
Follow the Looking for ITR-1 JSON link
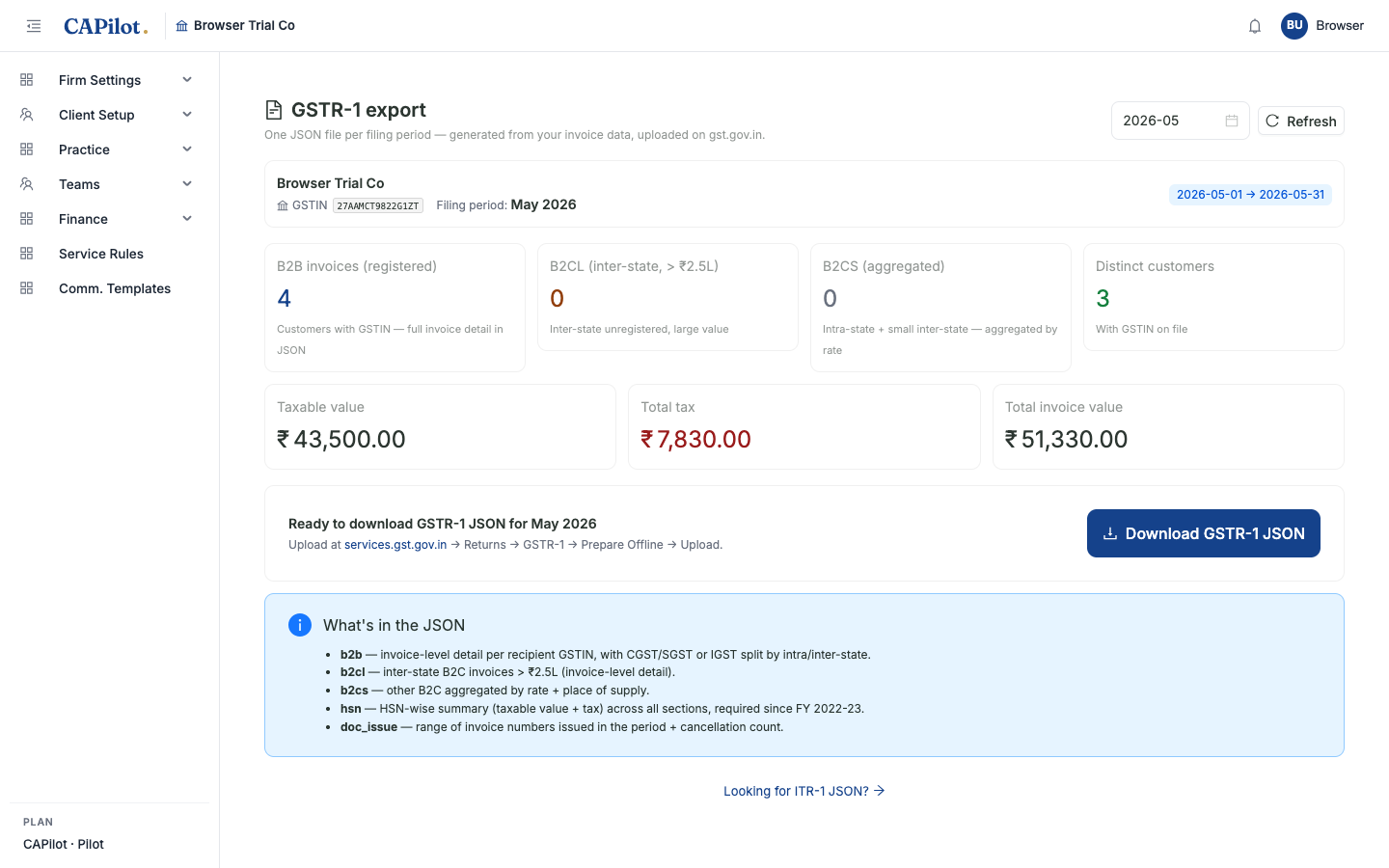(804, 791)
